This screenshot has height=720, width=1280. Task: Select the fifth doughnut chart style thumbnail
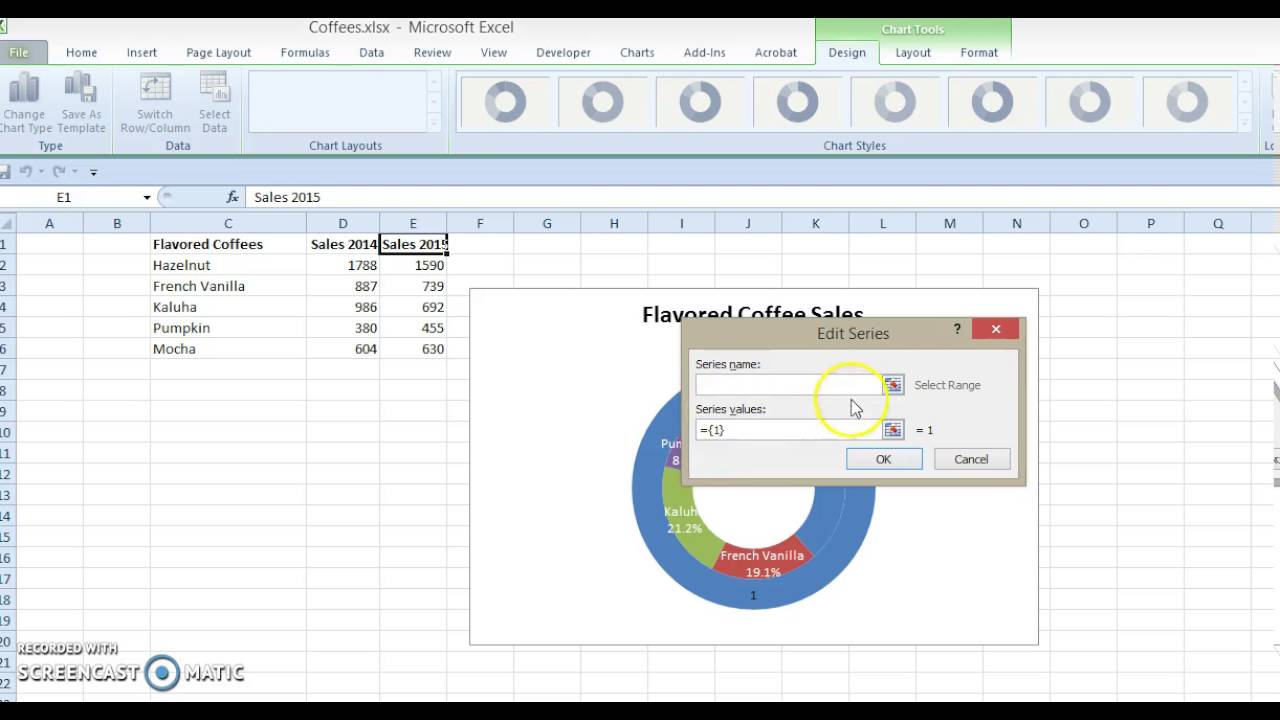tap(895, 102)
